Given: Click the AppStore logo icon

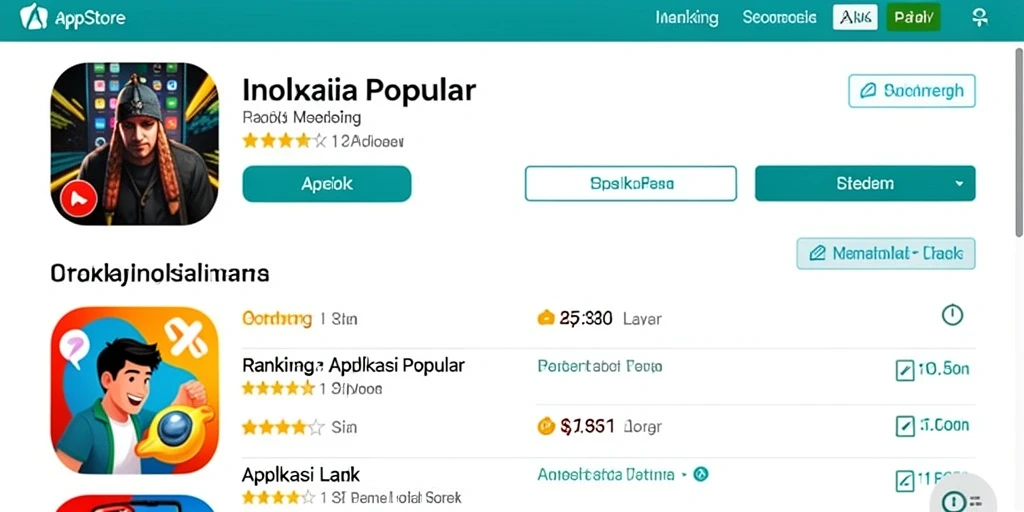Looking at the screenshot, I should [x=34, y=18].
